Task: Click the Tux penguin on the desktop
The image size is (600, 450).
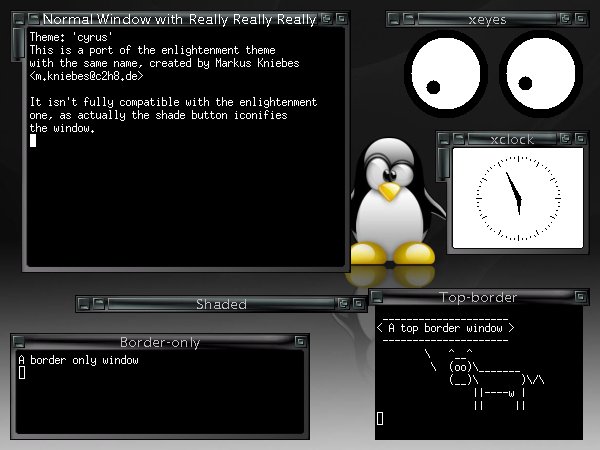Action: click(394, 203)
